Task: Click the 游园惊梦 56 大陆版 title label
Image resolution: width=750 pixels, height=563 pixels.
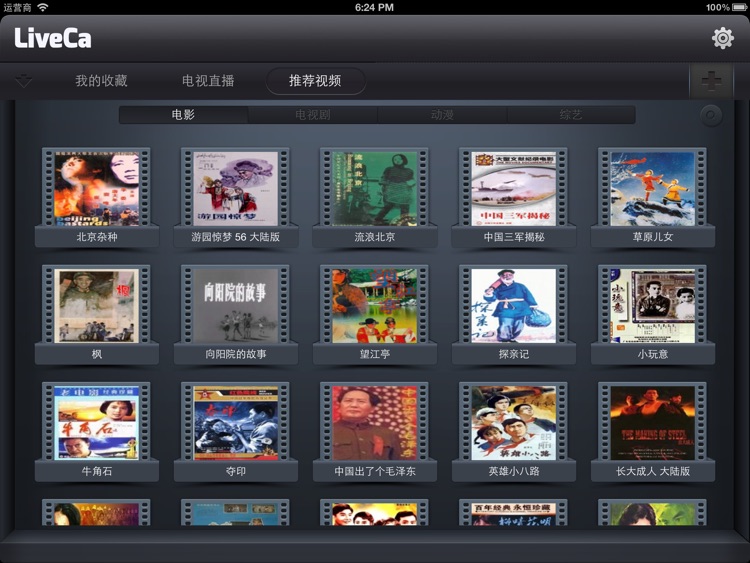Action: 235,237
